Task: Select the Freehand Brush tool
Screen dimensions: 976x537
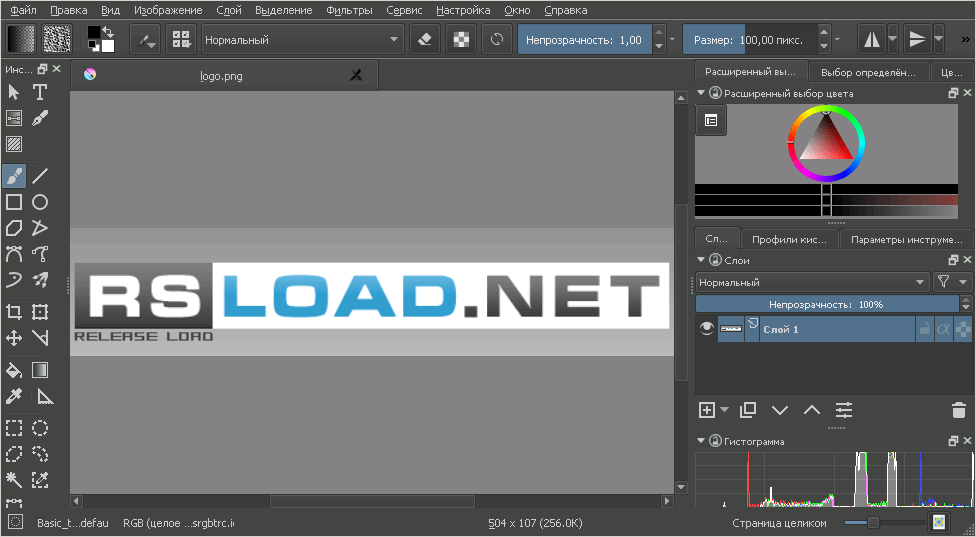Action: (x=14, y=176)
